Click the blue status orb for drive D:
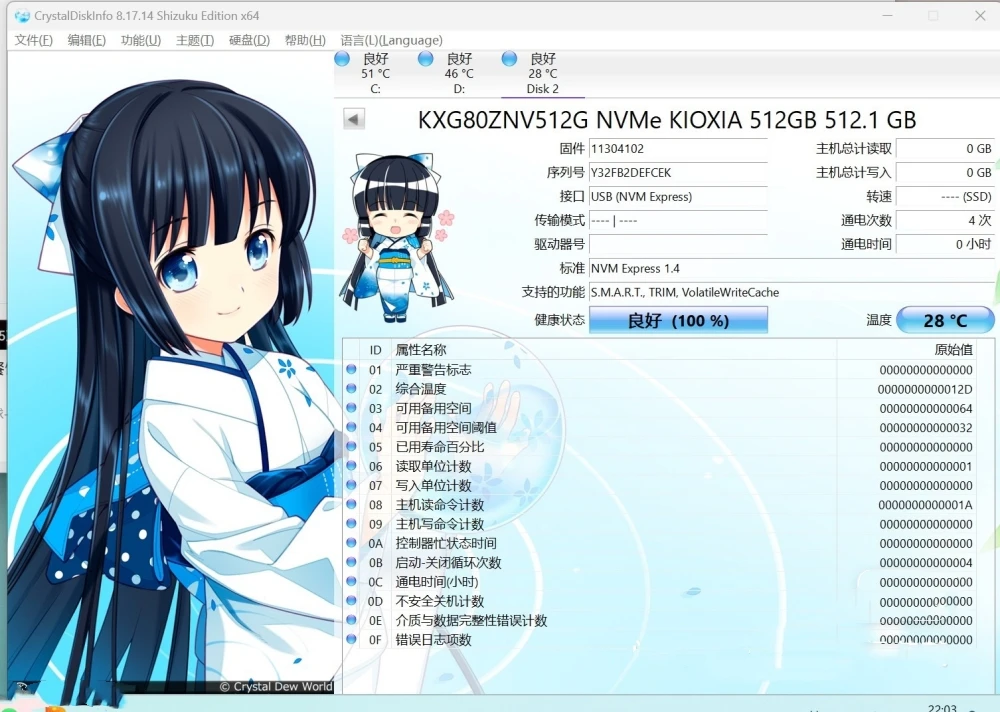The height and width of the screenshot is (712, 1000). (426, 59)
